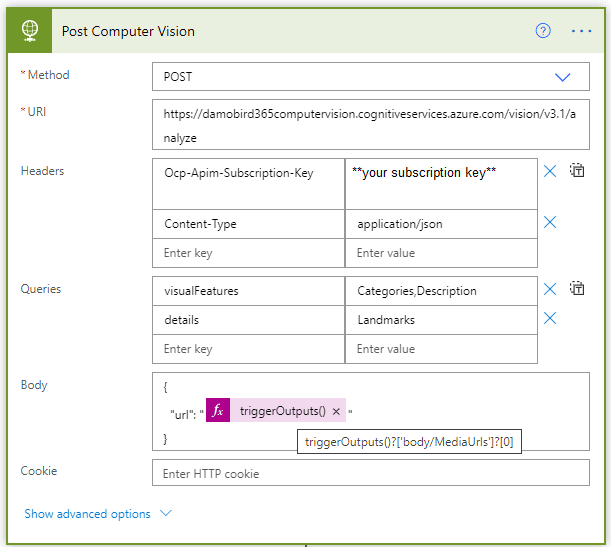The height and width of the screenshot is (547, 611).
Task: Switch Headers to text mode icon
Action: pyautogui.click(x=577, y=171)
